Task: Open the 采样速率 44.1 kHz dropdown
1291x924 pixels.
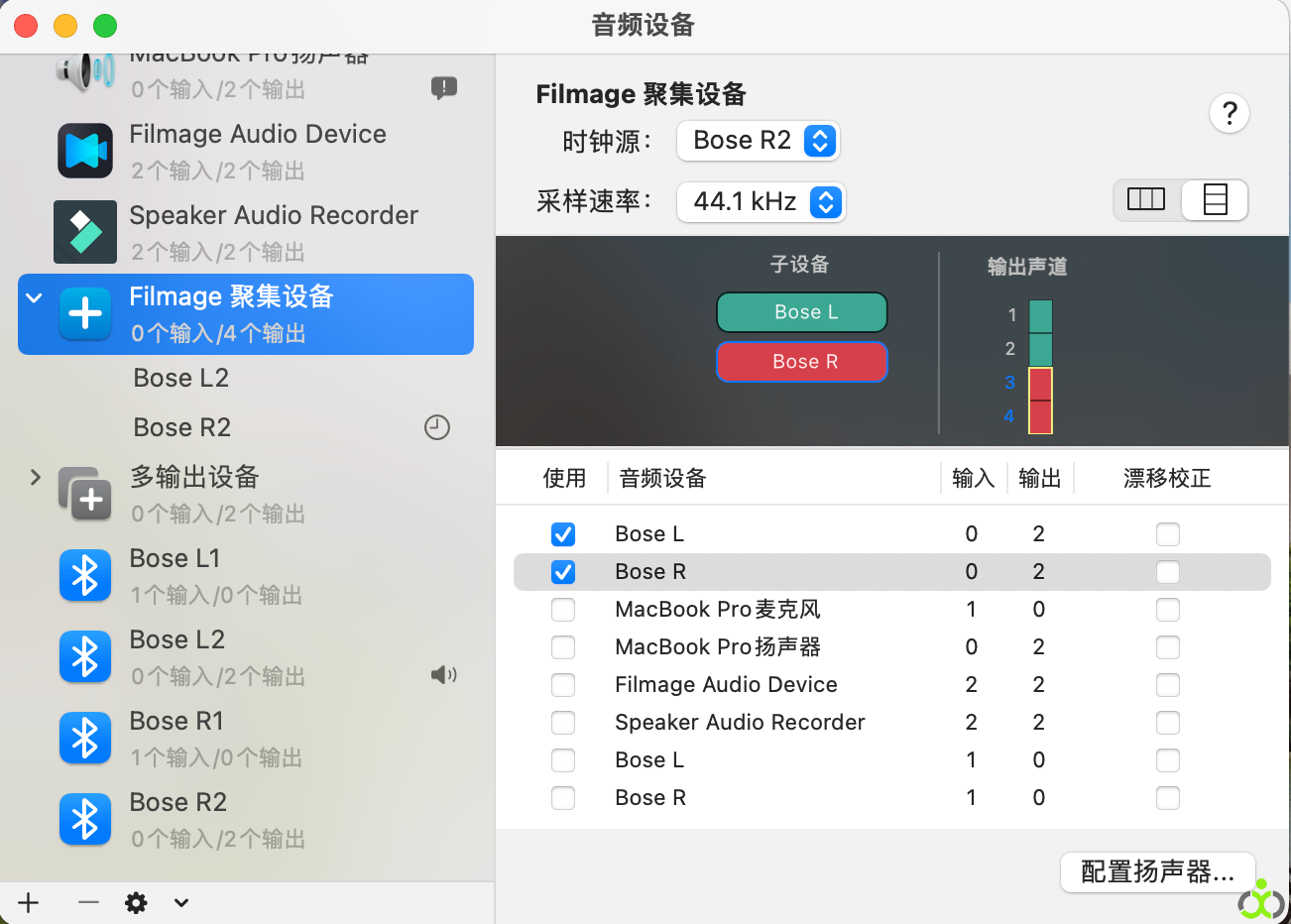Action: [762, 202]
